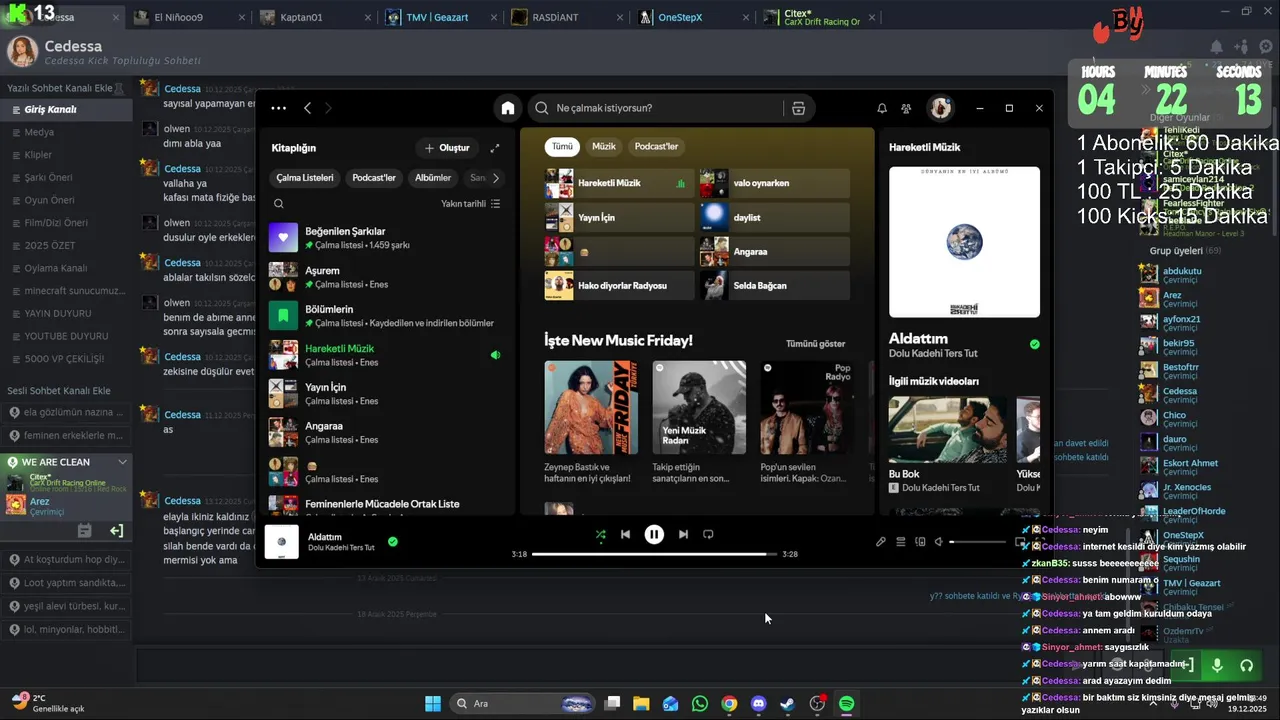
Task: Go back with the Spotify back arrow
Action: point(308,108)
